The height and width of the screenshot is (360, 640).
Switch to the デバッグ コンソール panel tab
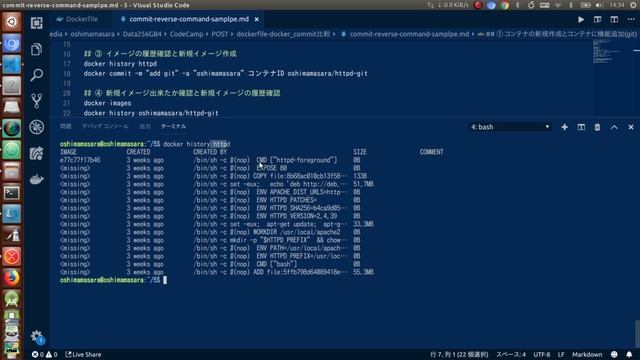click(x=105, y=127)
